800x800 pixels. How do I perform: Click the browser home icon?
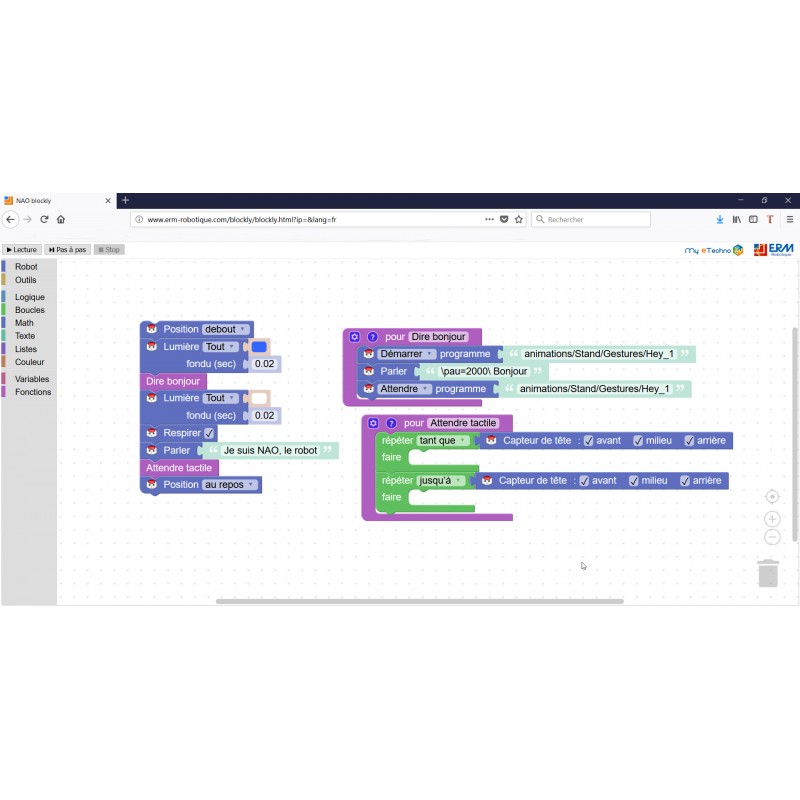point(61,219)
